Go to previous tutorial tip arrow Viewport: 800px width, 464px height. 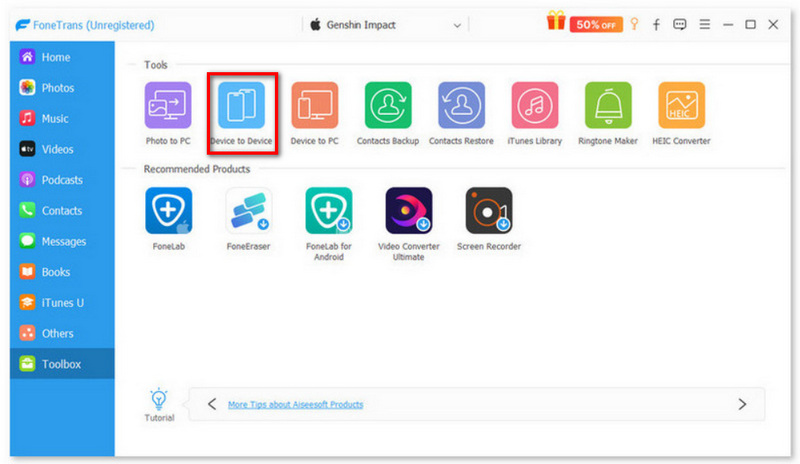[x=212, y=404]
